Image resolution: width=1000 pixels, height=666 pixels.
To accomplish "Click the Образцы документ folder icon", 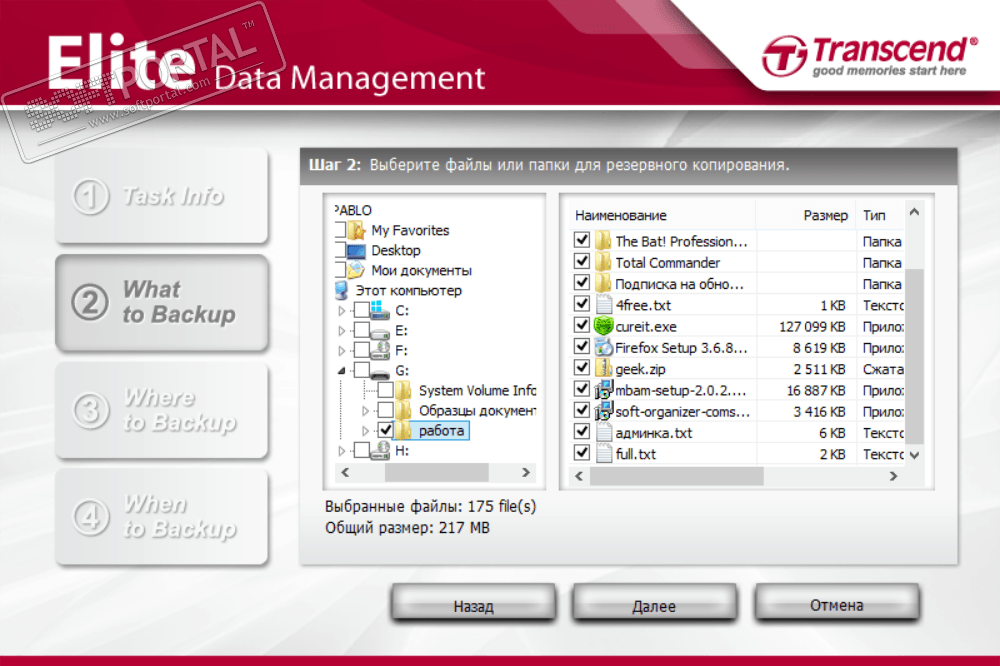I will (x=403, y=410).
